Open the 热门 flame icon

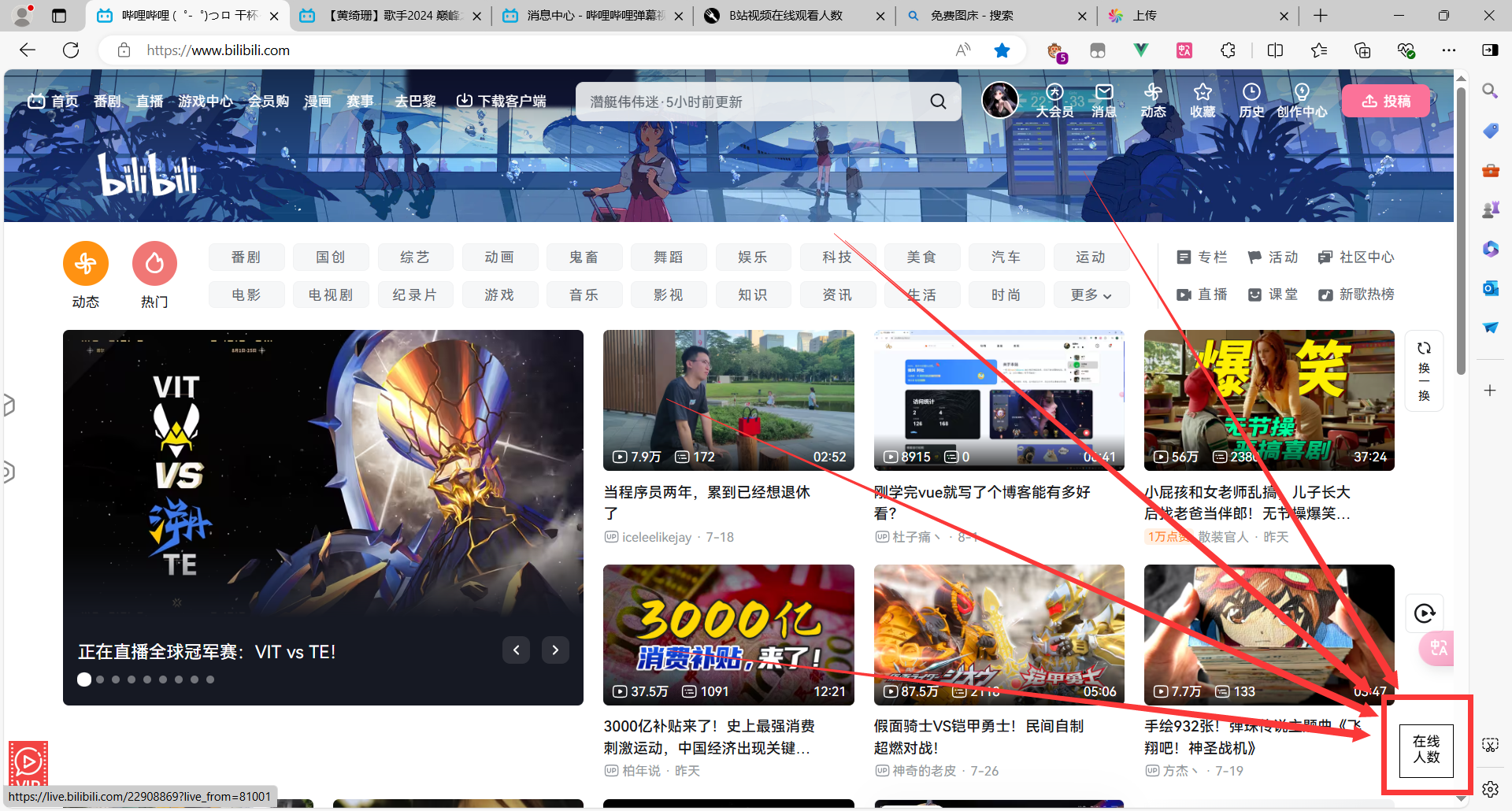point(154,263)
